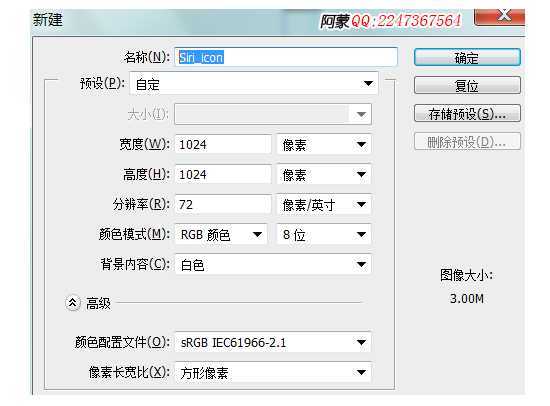550x406 pixels.
Task: Open the 预设 preset dropdown showing 自定
Action: pos(254,84)
